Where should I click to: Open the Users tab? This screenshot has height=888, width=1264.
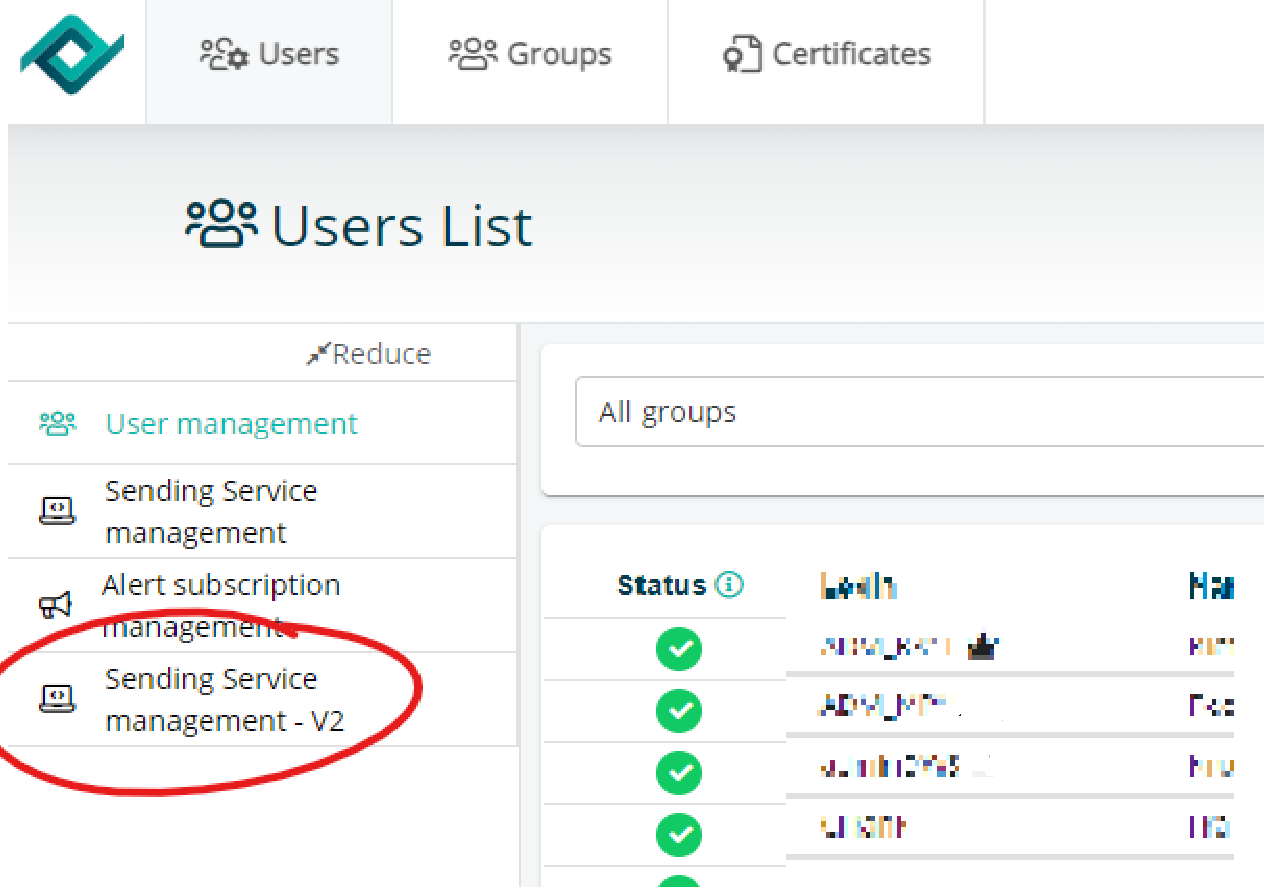click(x=269, y=54)
